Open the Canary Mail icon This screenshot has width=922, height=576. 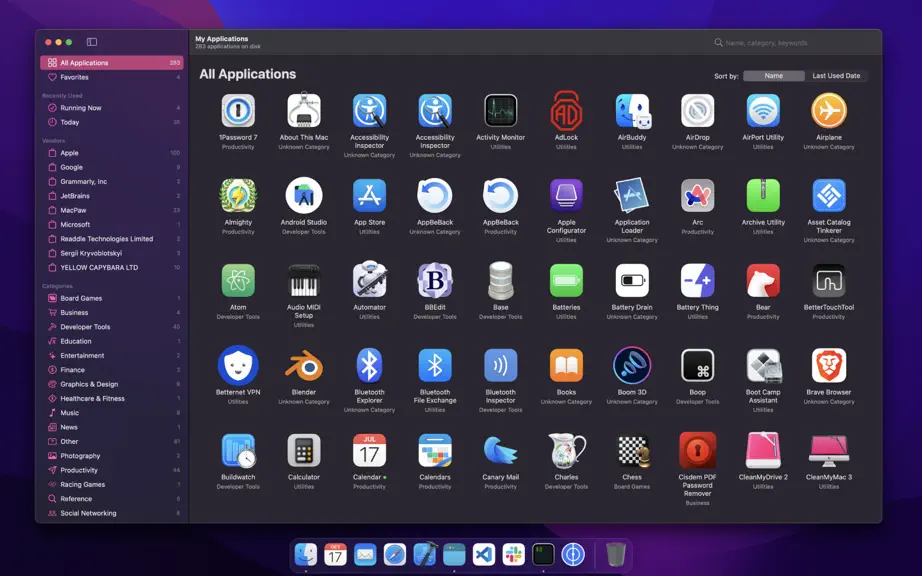500,451
